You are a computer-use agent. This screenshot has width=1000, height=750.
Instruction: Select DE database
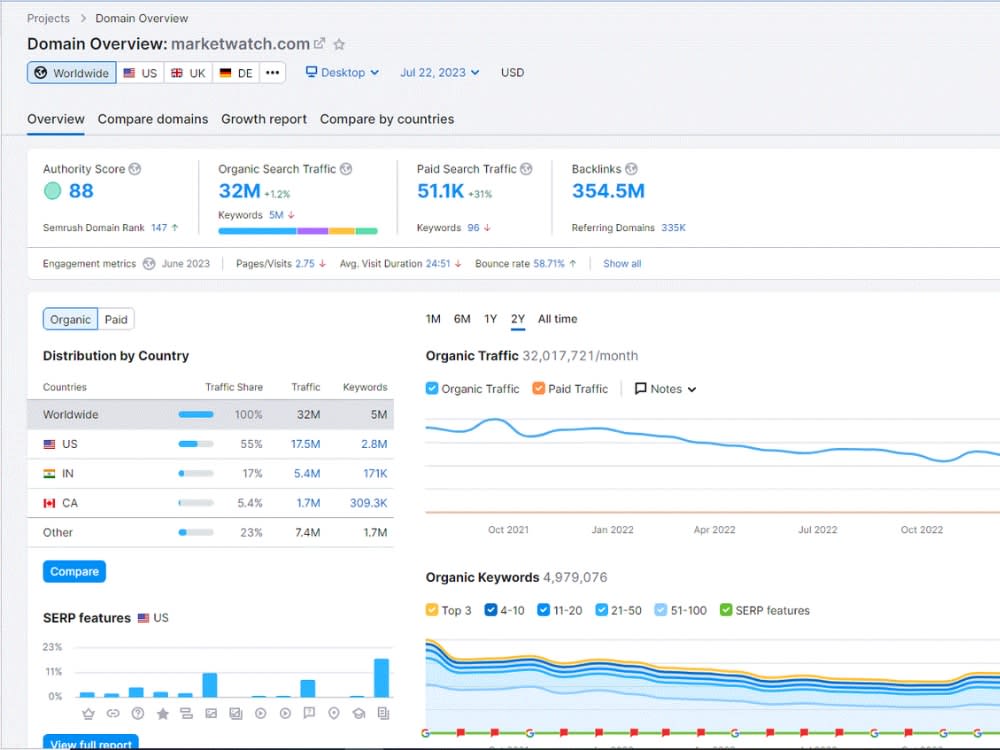click(236, 73)
